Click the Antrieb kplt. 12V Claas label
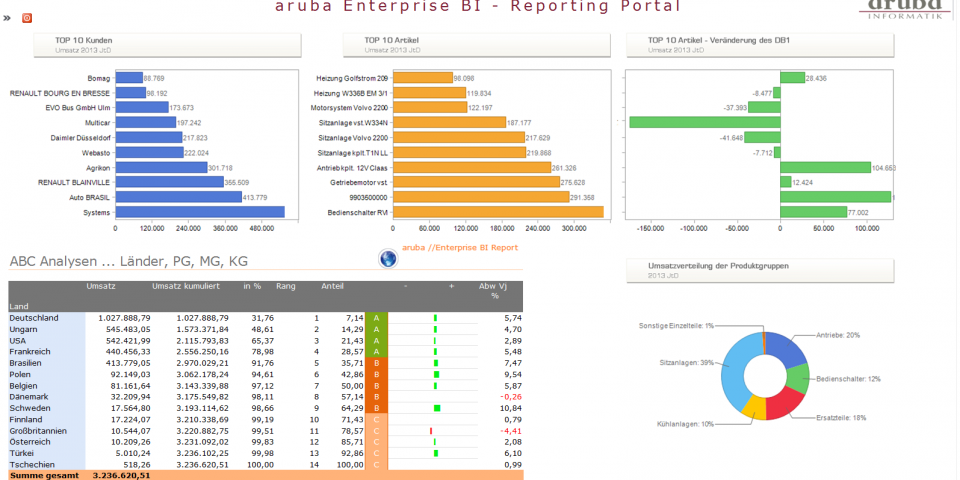 coord(353,167)
